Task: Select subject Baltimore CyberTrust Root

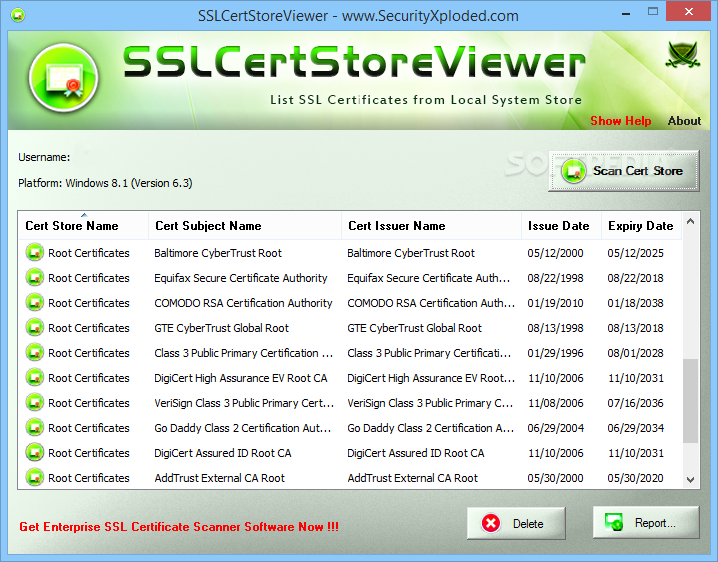Action: click(x=218, y=253)
